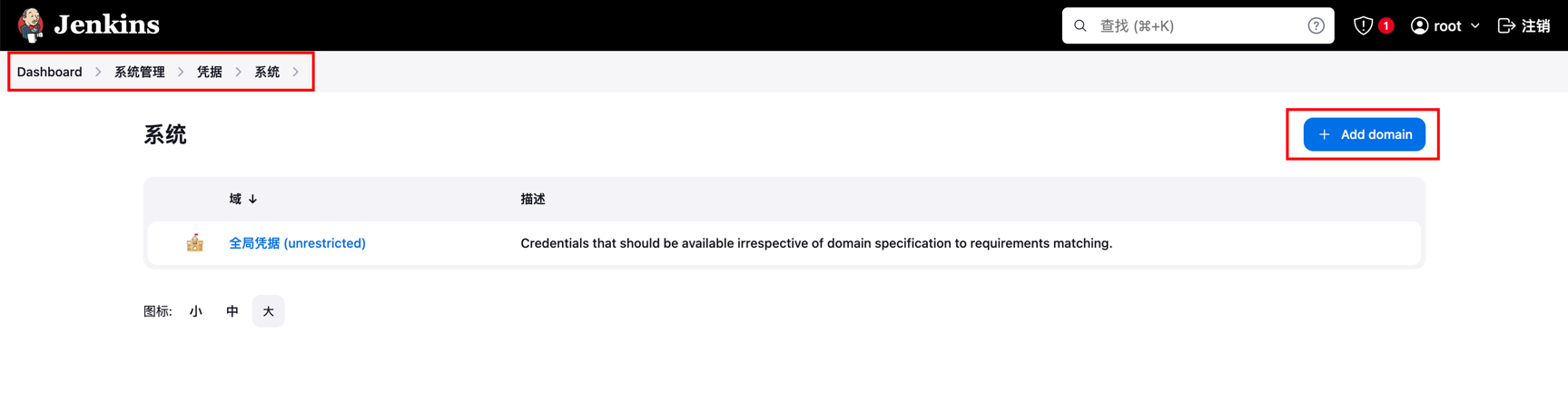The height and width of the screenshot is (402, 1568).
Task: Go to the 凭据 breadcrumb
Action: (210, 72)
